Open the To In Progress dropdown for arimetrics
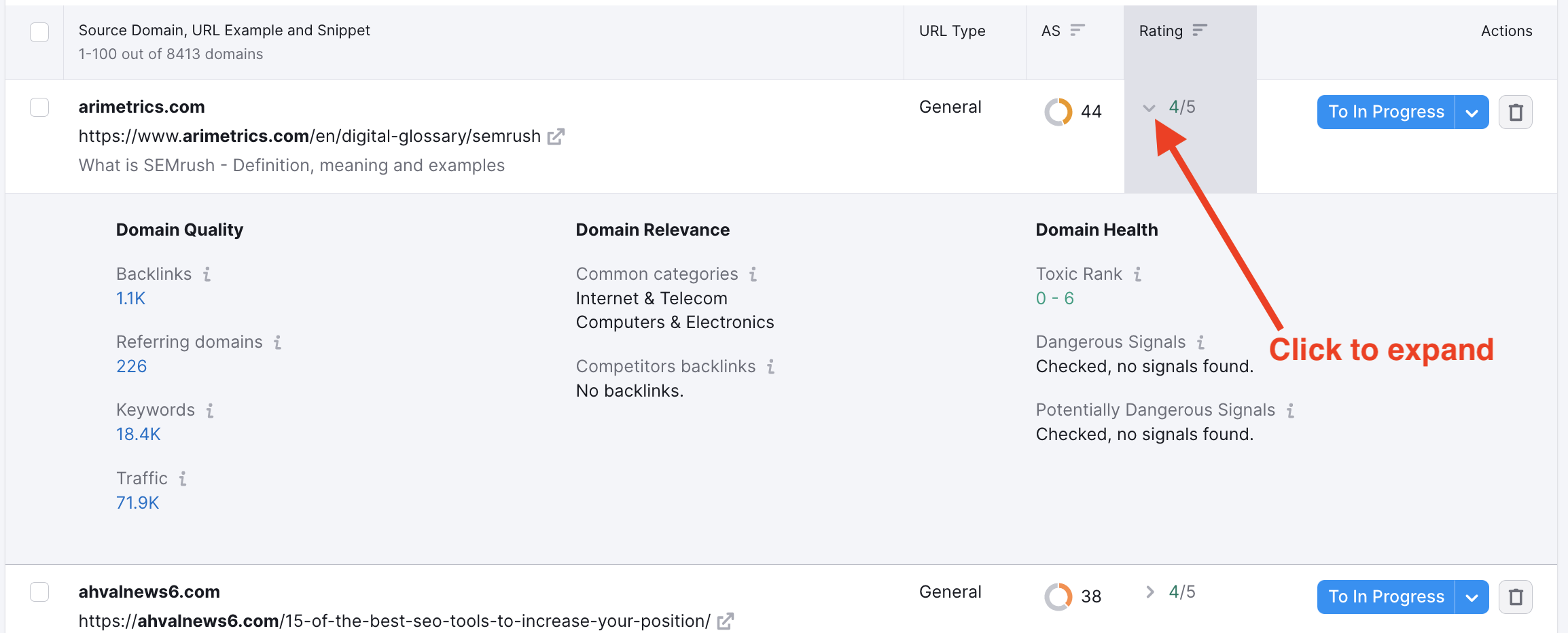 pos(1472,112)
